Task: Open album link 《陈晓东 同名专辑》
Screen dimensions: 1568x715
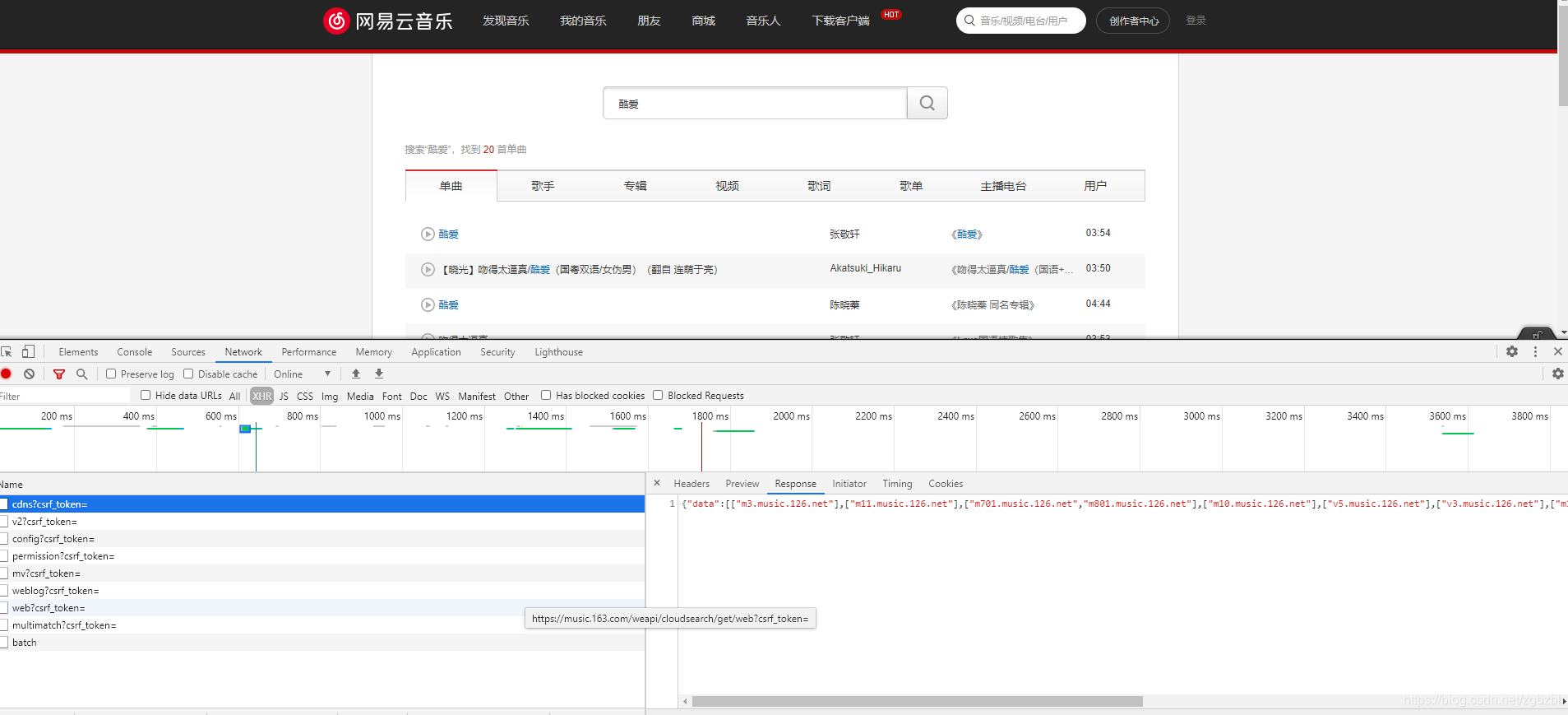Action: [992, 304]
